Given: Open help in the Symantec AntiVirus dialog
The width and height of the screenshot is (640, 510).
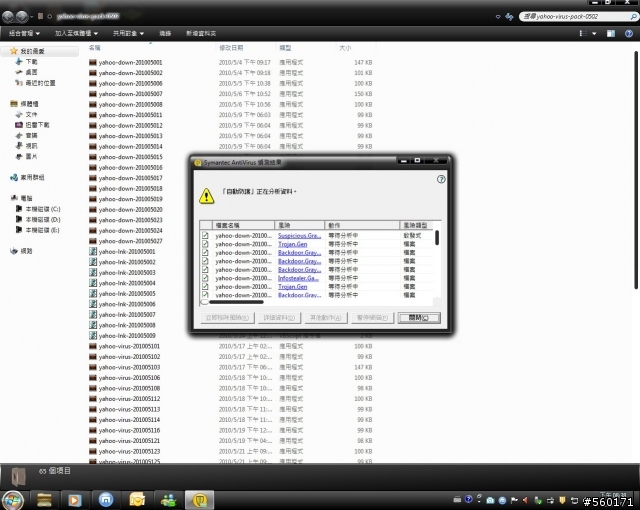Looking at the screenshot, I should (x=441, y=179).
